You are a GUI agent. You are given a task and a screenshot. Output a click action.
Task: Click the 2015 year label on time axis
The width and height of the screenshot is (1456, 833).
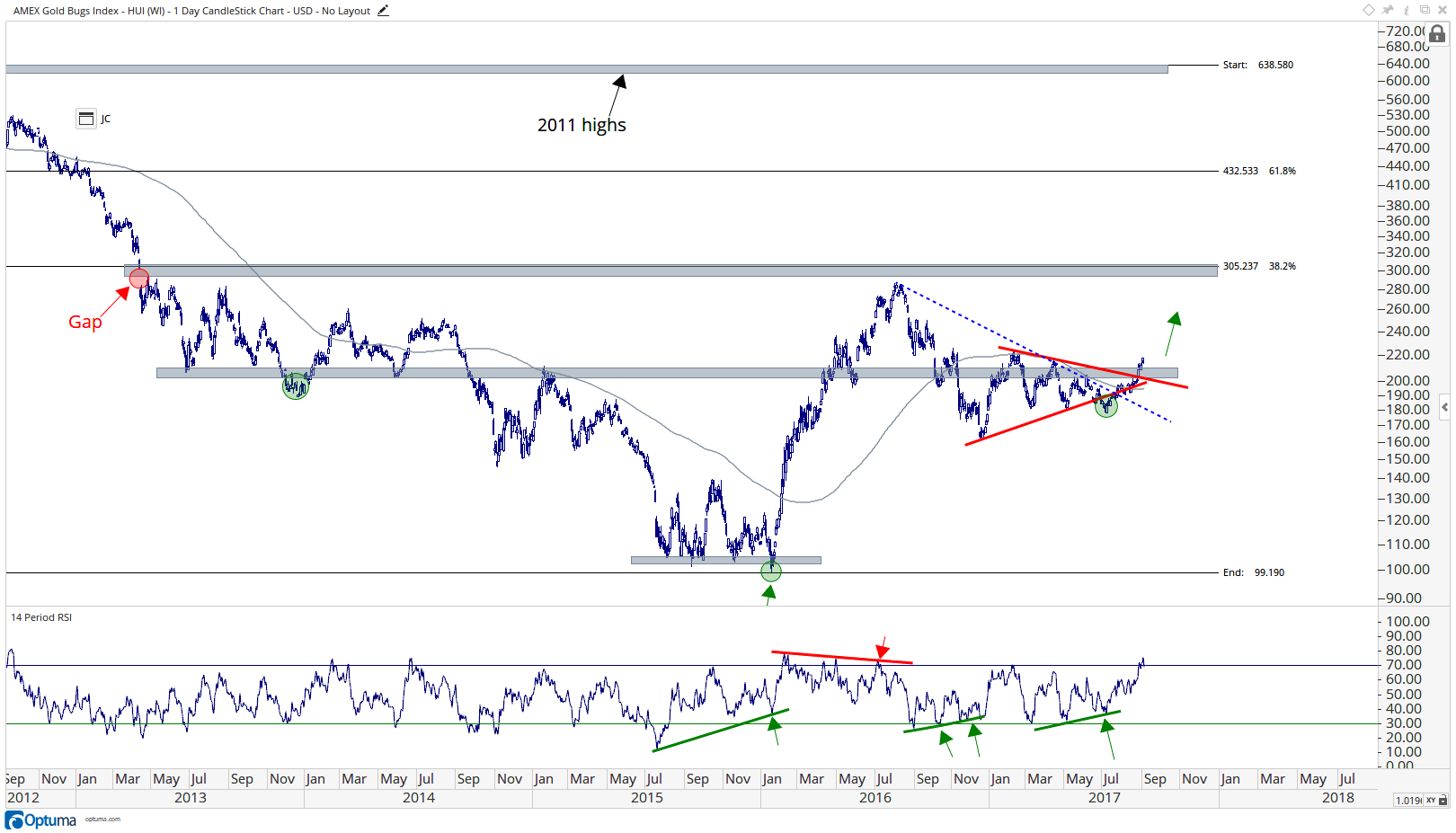tap(647, 798)
